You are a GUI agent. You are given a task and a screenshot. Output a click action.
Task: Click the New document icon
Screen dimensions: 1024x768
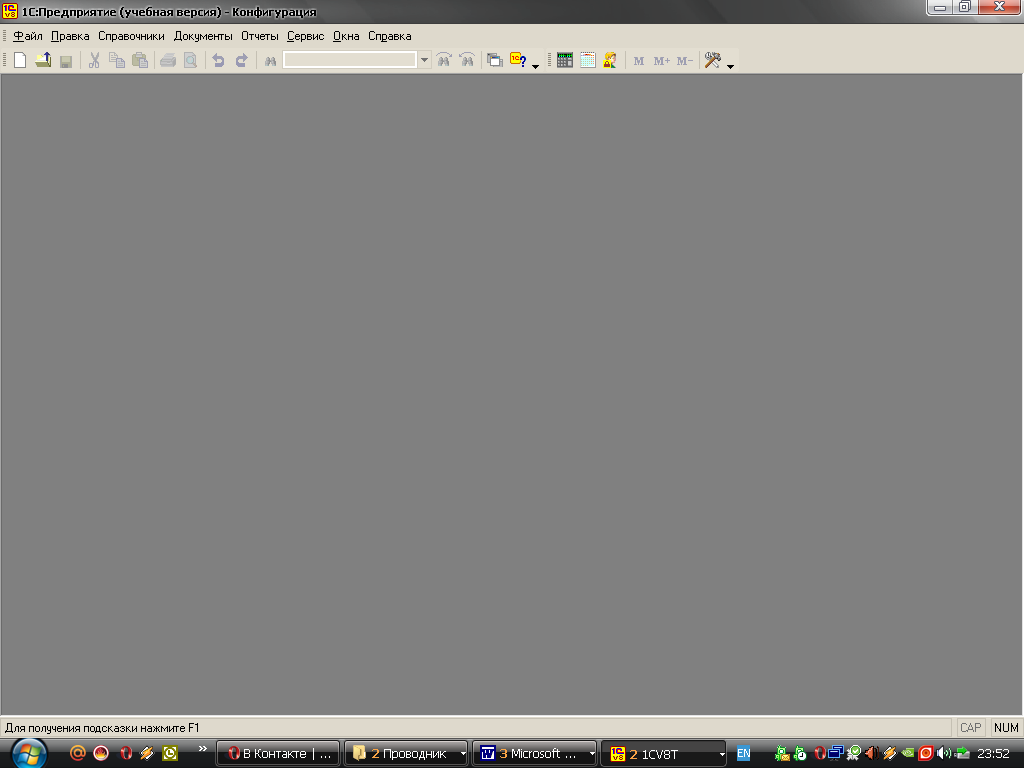pos(20,60)
